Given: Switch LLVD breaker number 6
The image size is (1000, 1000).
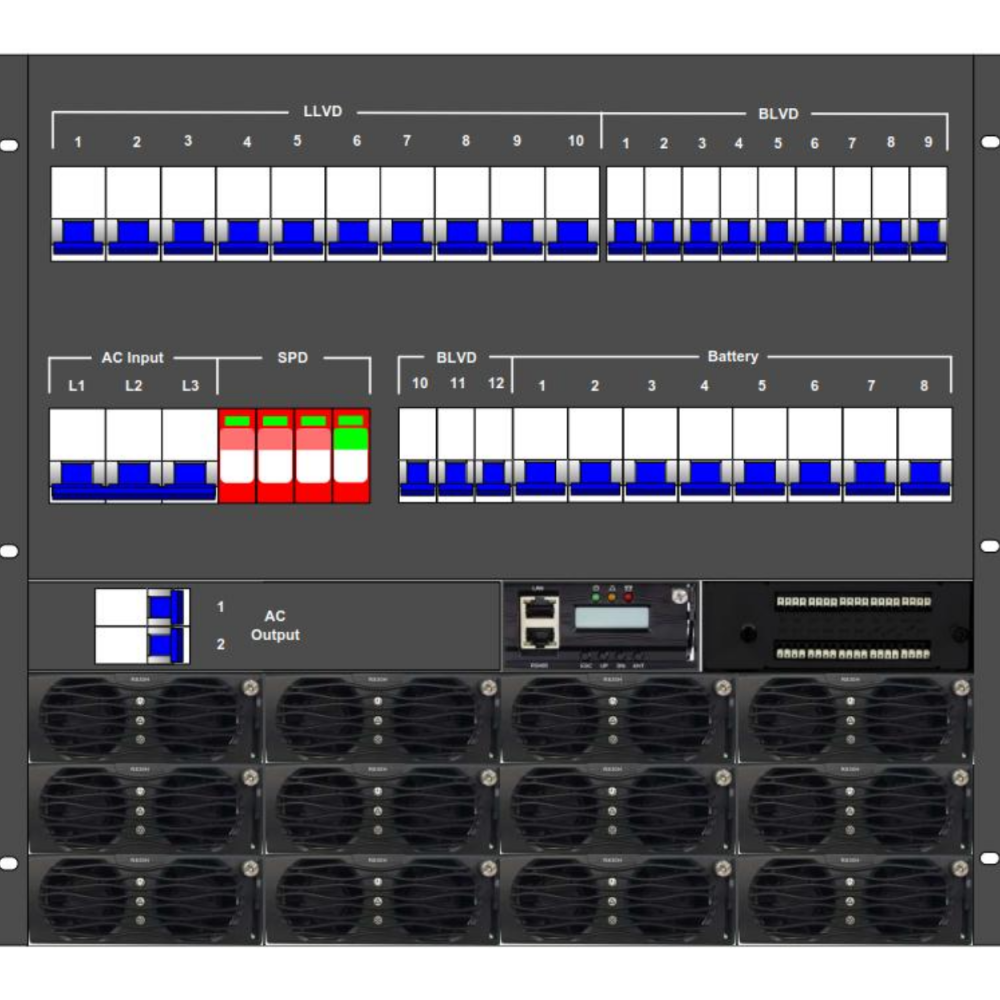Looking at the screenshot, I should tap(352, 232).
